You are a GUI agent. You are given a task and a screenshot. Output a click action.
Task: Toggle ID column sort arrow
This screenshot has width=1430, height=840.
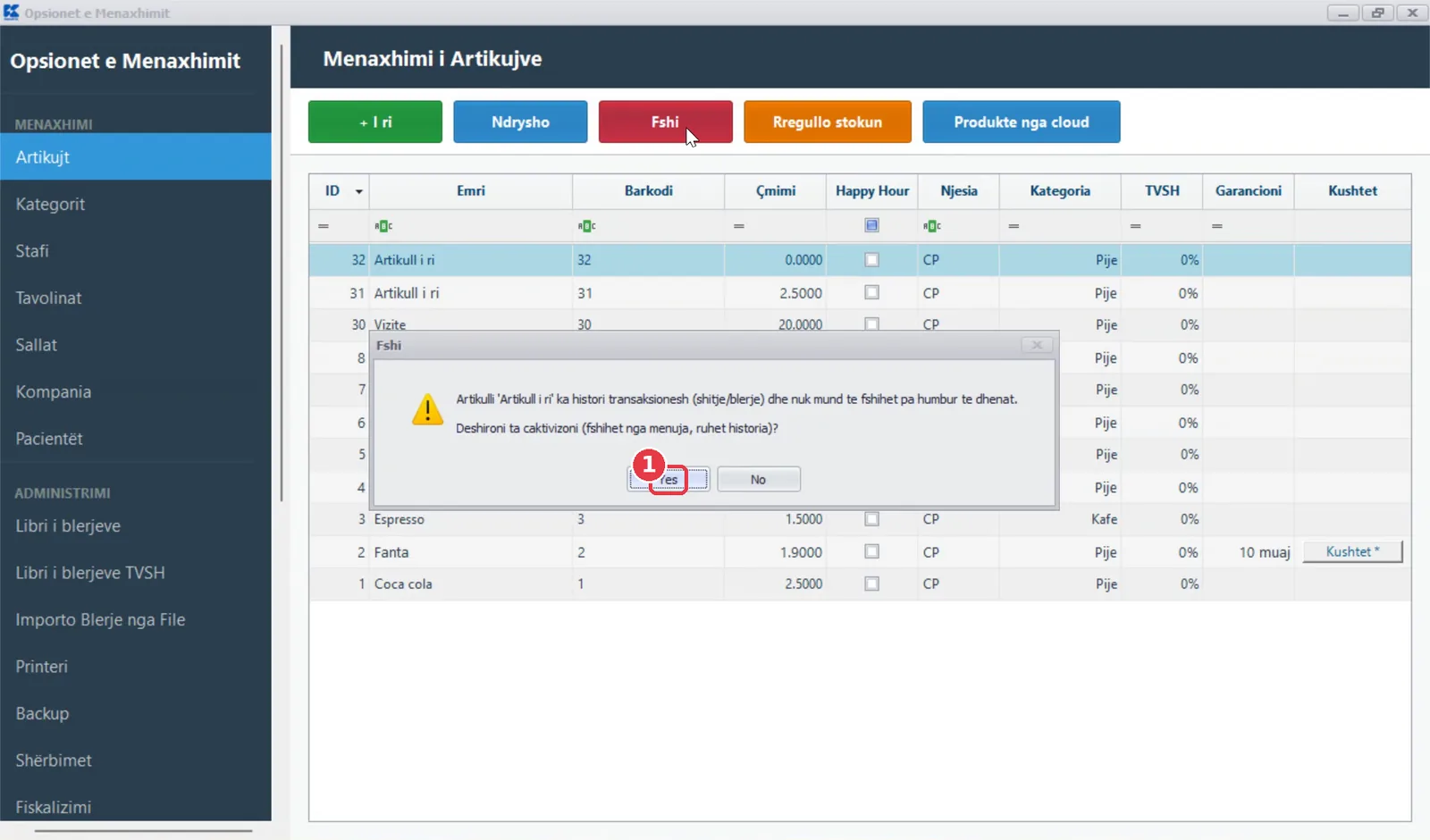coord(358,191)
